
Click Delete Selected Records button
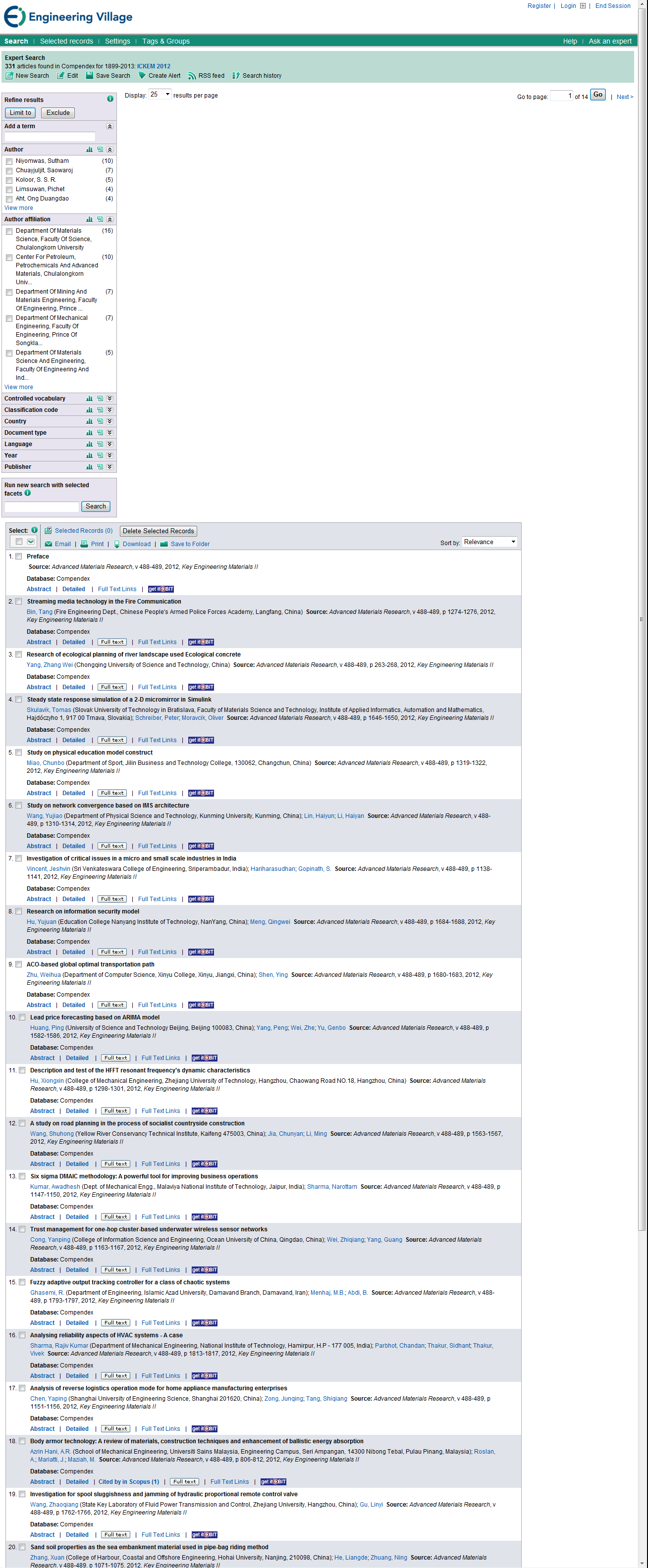click(x=159, y=531)
